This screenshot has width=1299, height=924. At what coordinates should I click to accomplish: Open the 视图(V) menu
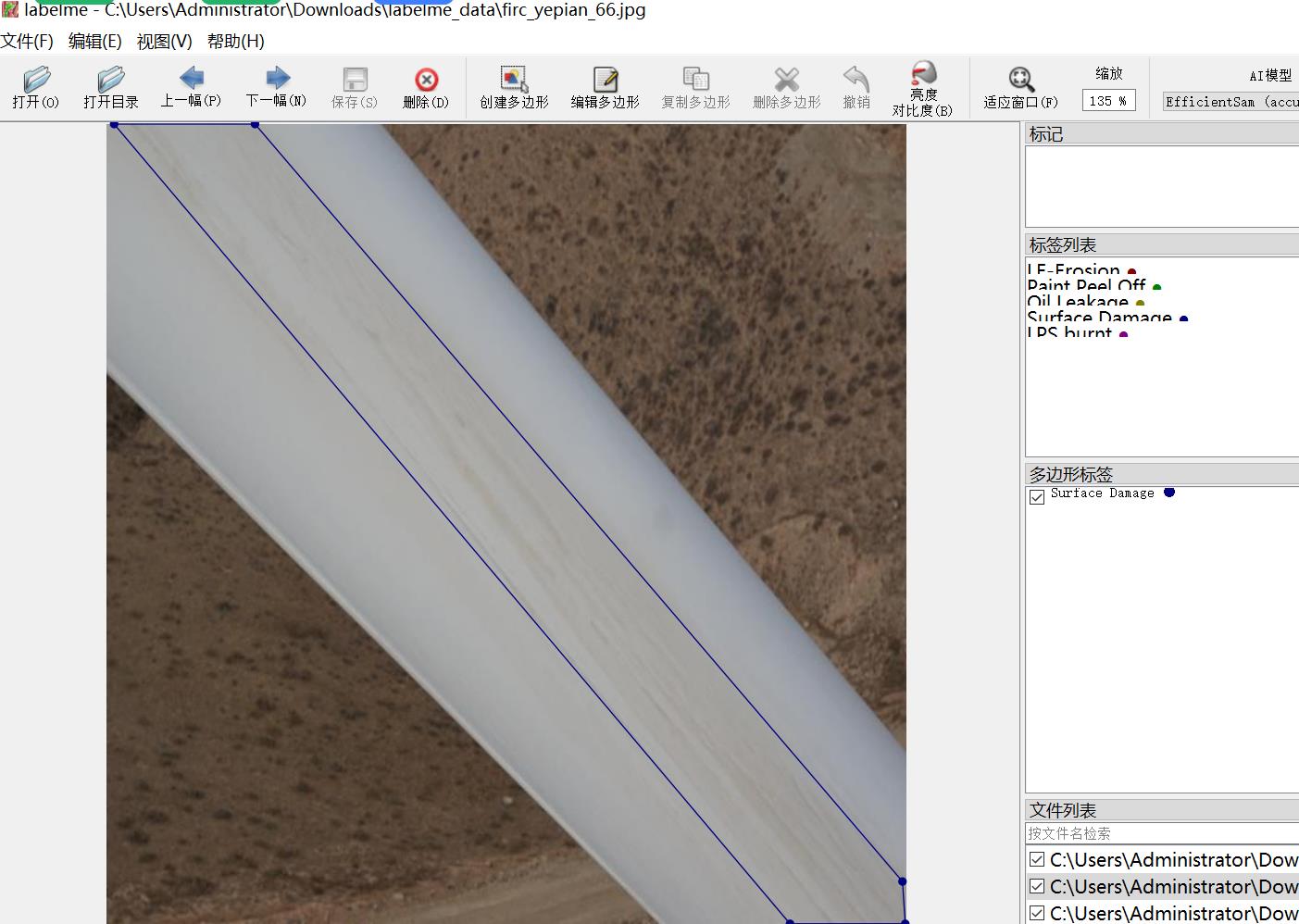point(164,42)
